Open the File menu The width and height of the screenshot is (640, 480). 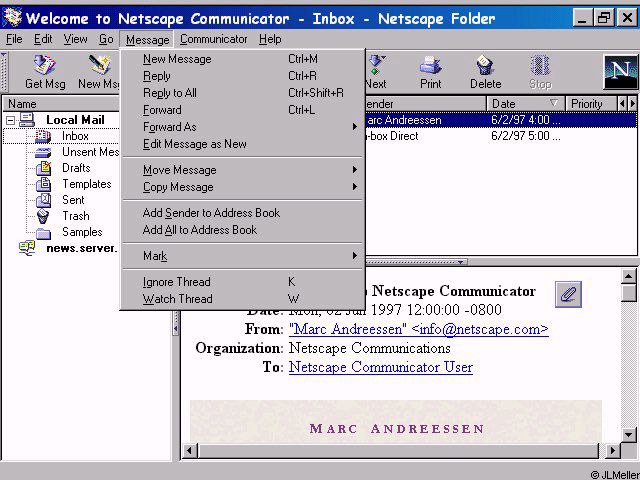pyautogui.click(x=14, y=39)
